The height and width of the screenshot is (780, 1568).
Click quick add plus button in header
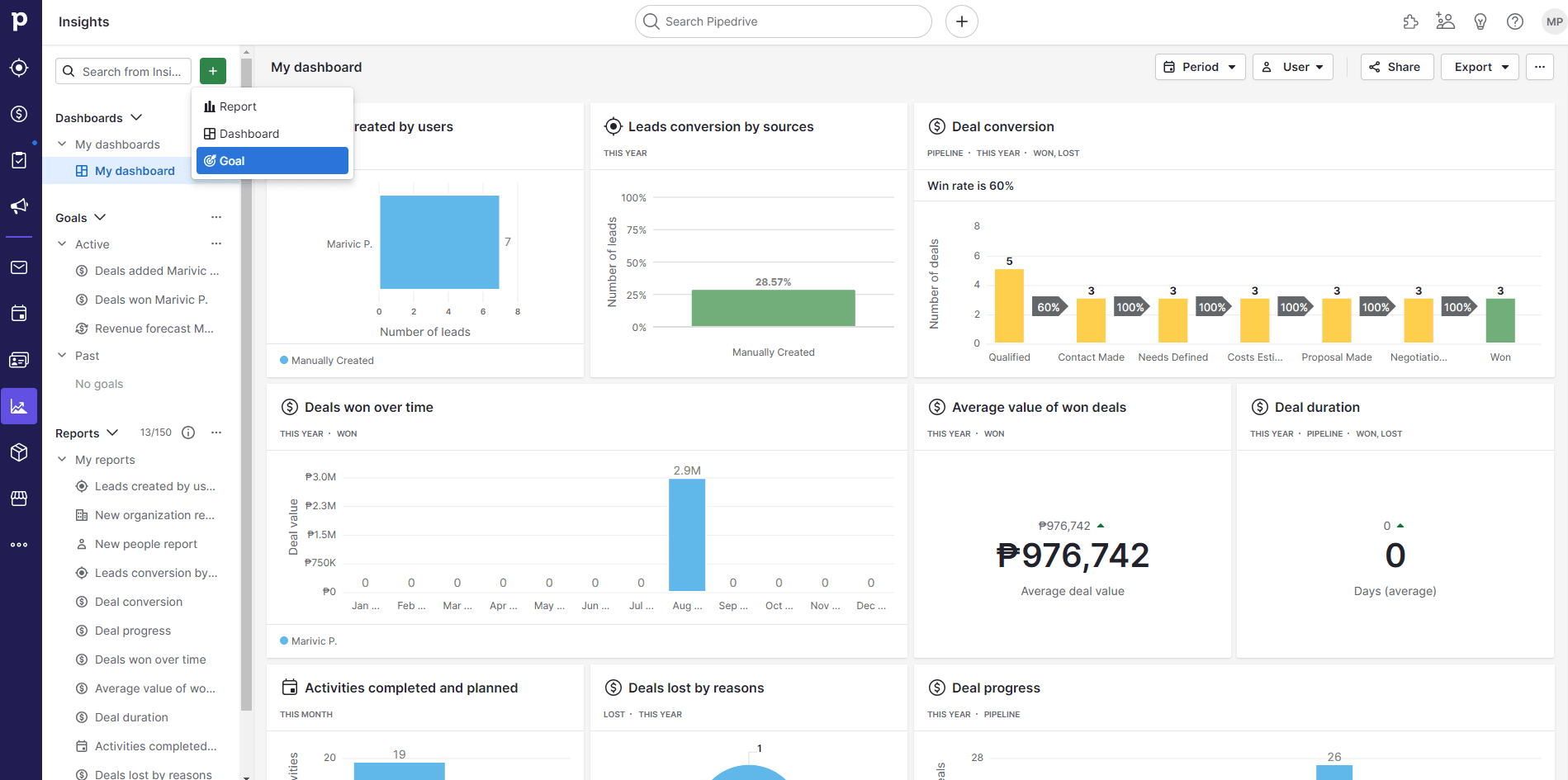(962, 21)
